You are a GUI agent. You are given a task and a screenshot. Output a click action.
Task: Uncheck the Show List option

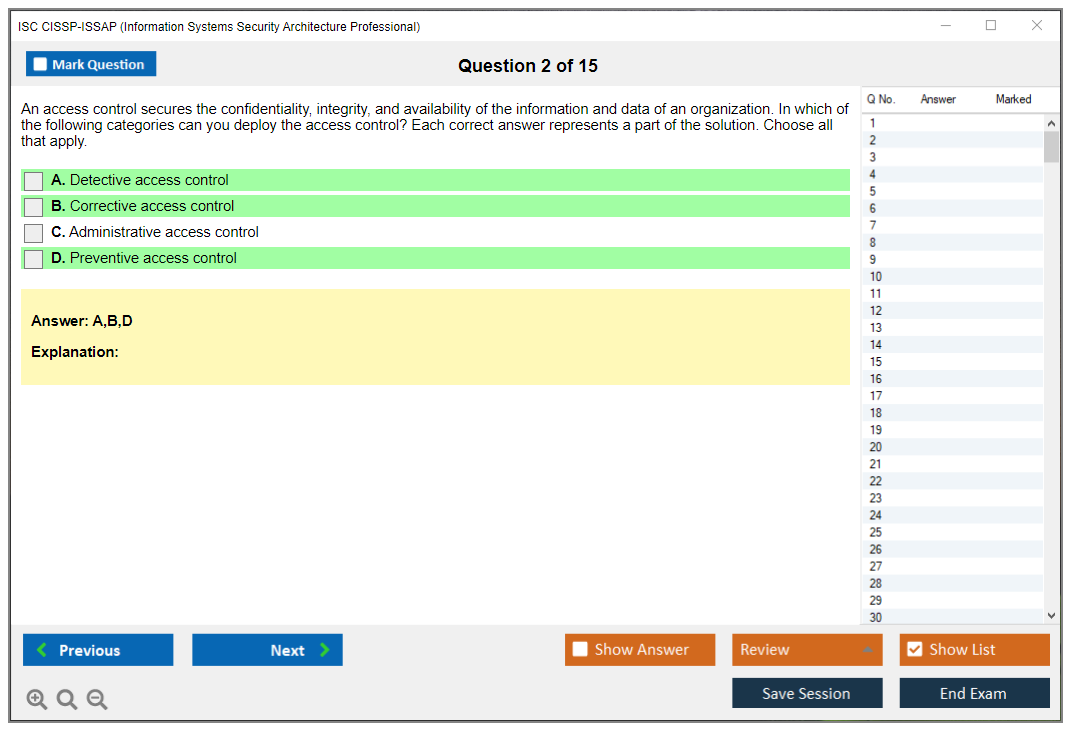point(914,650)
